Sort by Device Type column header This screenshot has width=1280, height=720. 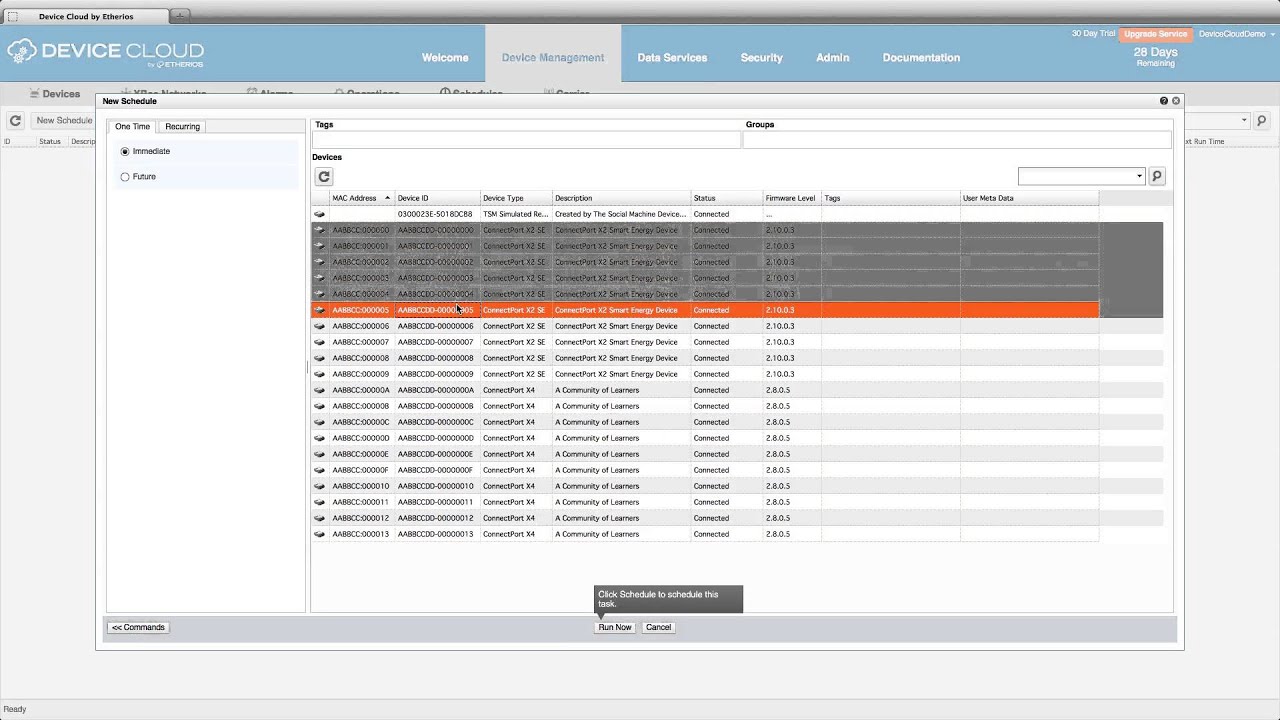pyautogui.click(x=516, y=198)
